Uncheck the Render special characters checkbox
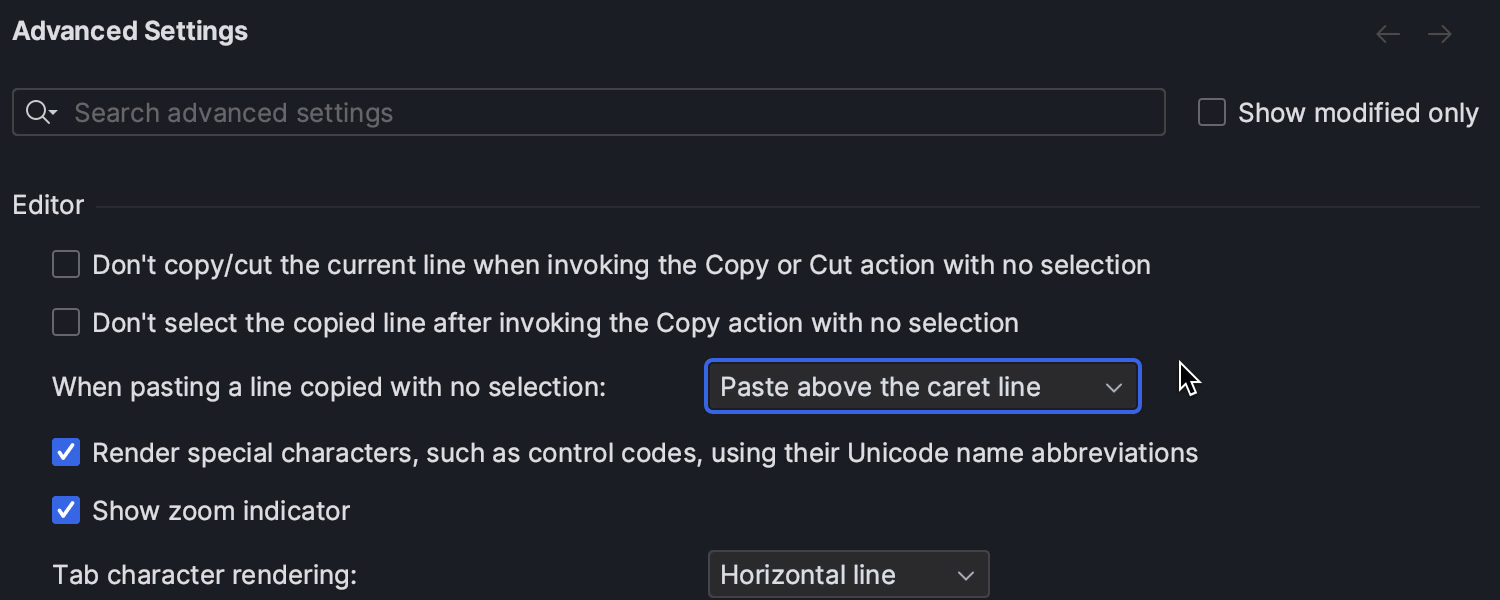The width and height of the screenshot is (1500, 600). point(66,453)
